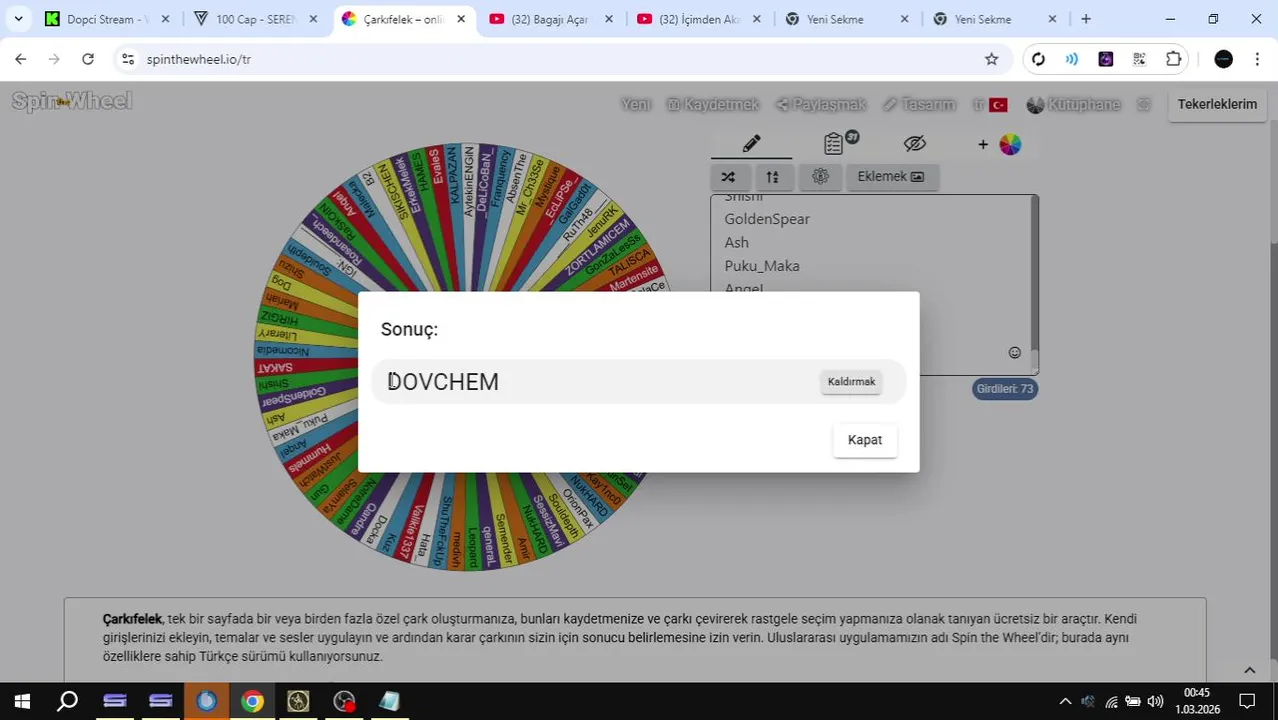Select Puku_Maka in the entries list
1278x720 pixels.
762,266
